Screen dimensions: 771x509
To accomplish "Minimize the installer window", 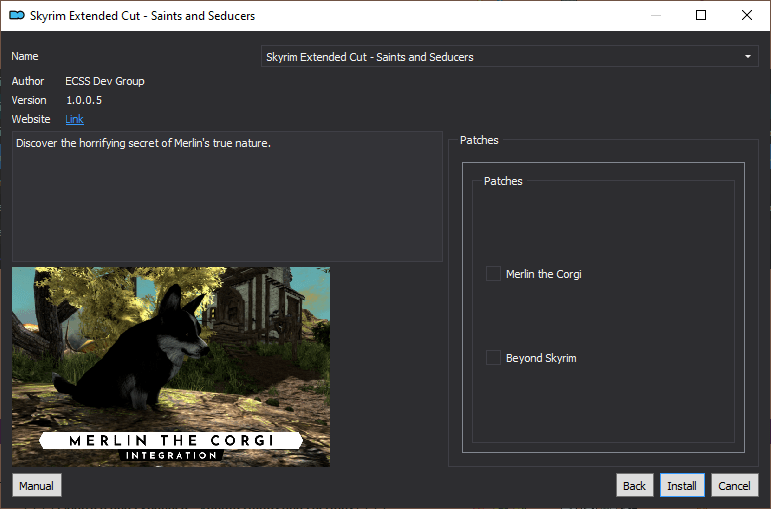I will coord(656,15).
